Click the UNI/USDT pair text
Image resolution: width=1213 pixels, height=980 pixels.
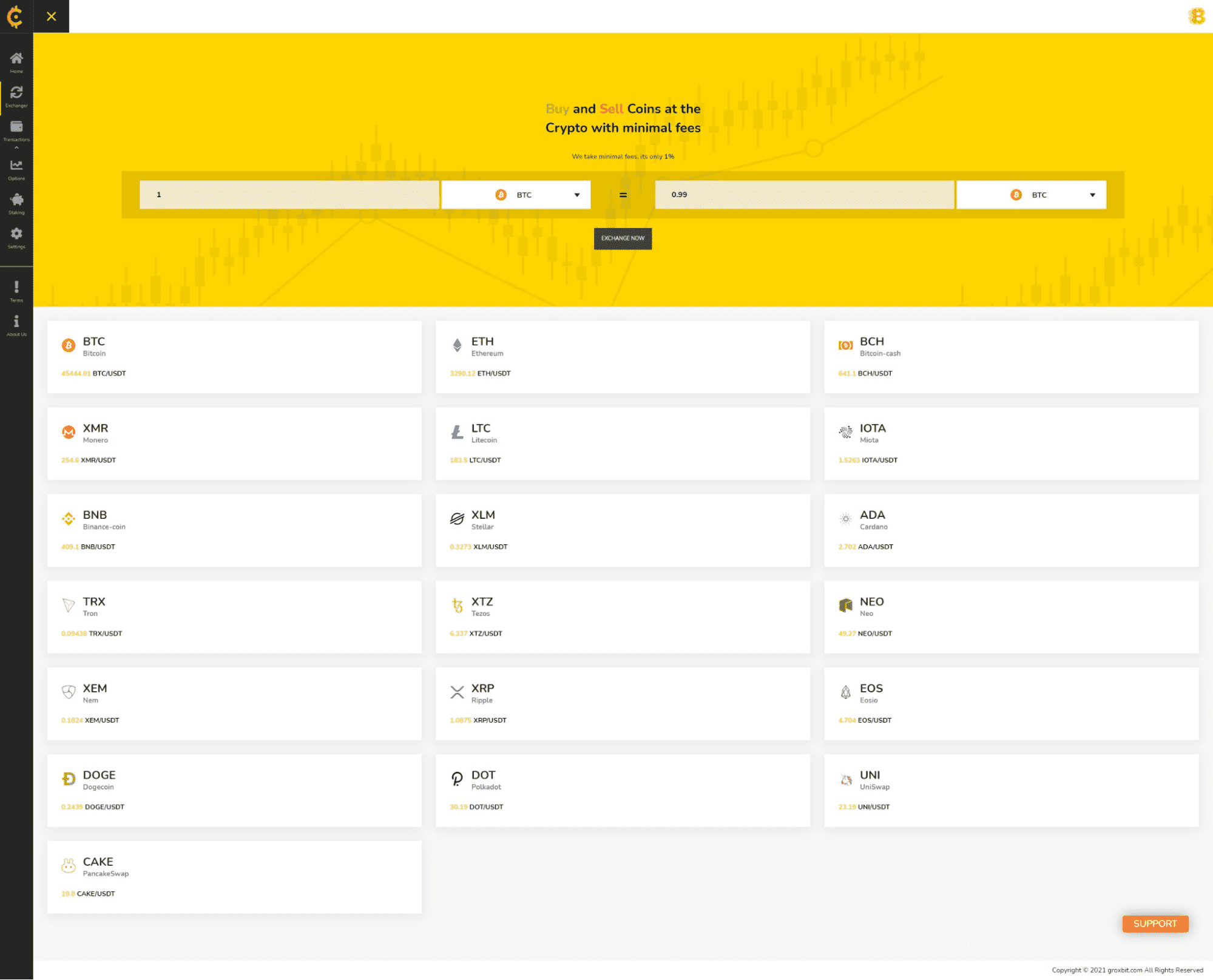pyautogui.click(x=873, y=808)
